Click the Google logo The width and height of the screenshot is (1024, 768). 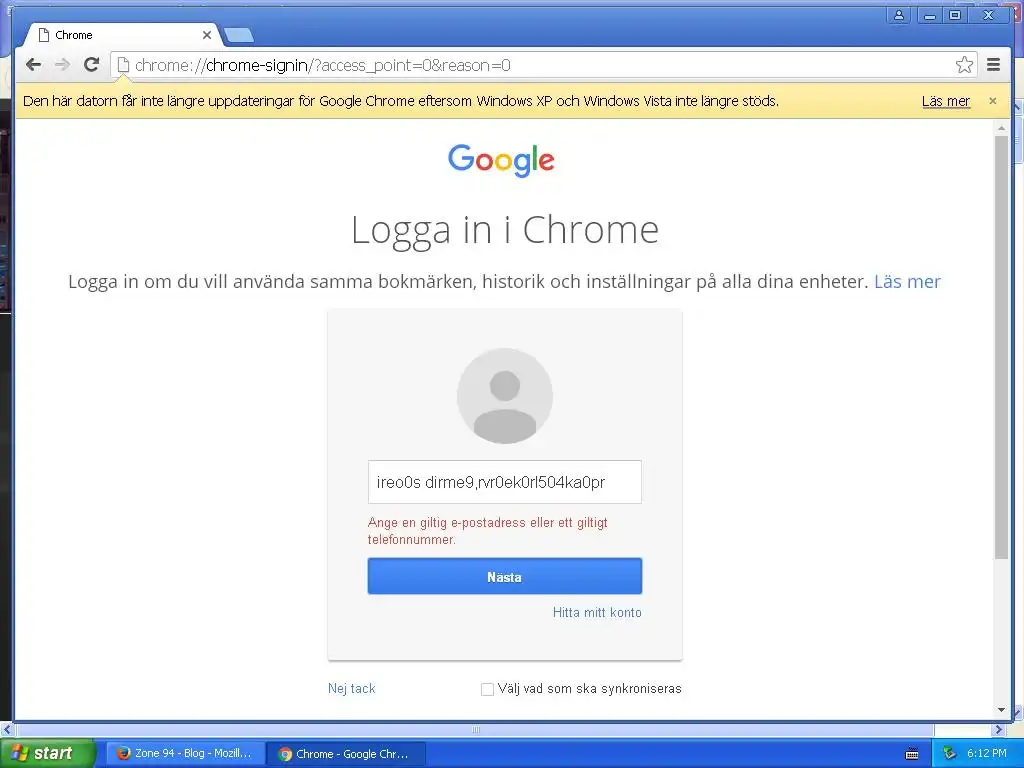501,160
